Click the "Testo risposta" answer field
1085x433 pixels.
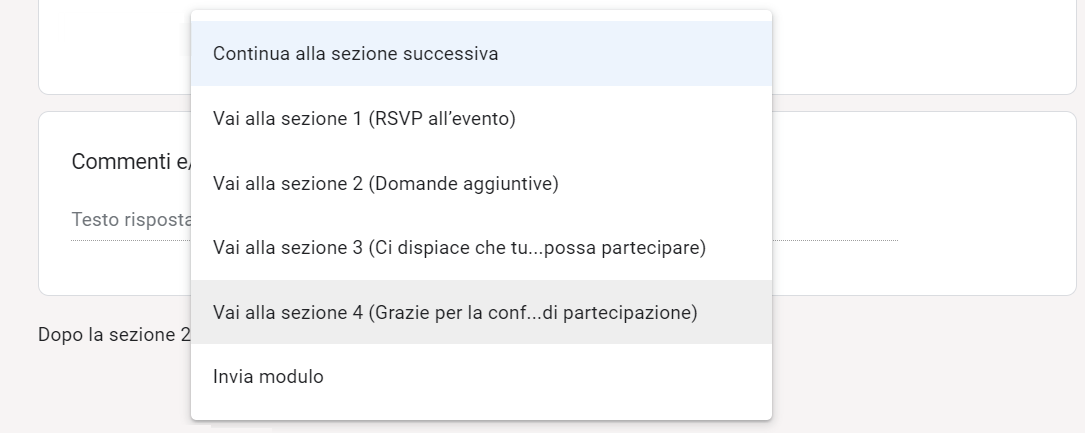(x=130, y=220)
